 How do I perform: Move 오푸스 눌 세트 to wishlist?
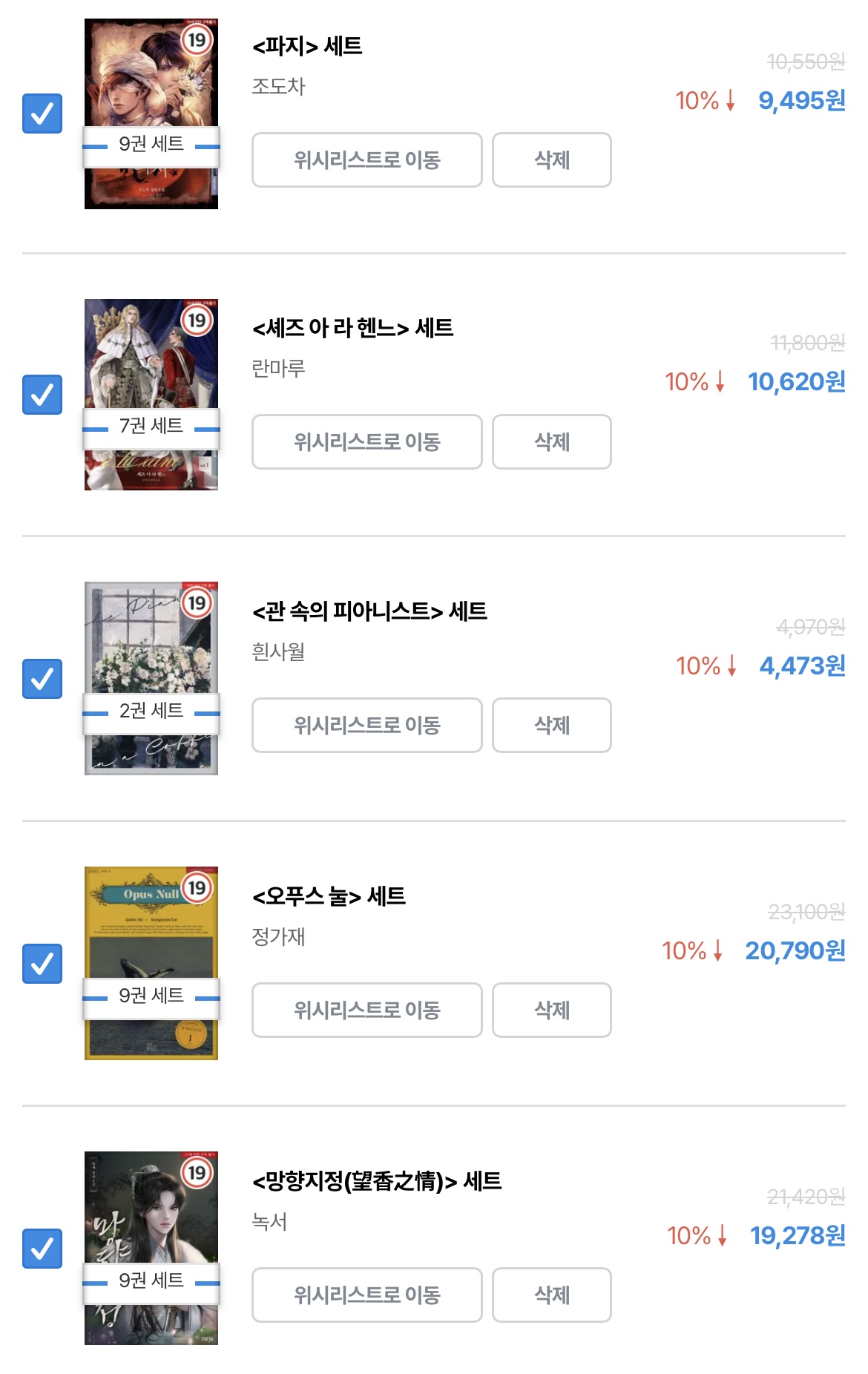point(367,1010)
